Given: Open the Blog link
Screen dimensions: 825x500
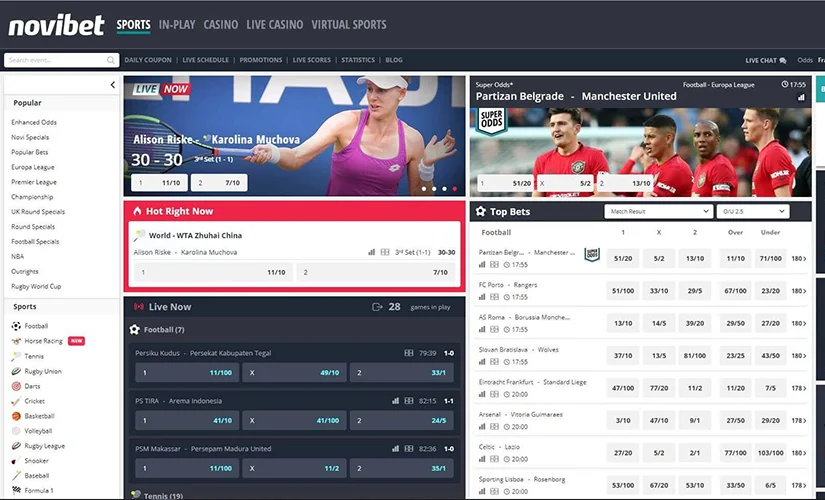Looking at the screenshot, I should point(394,60).
